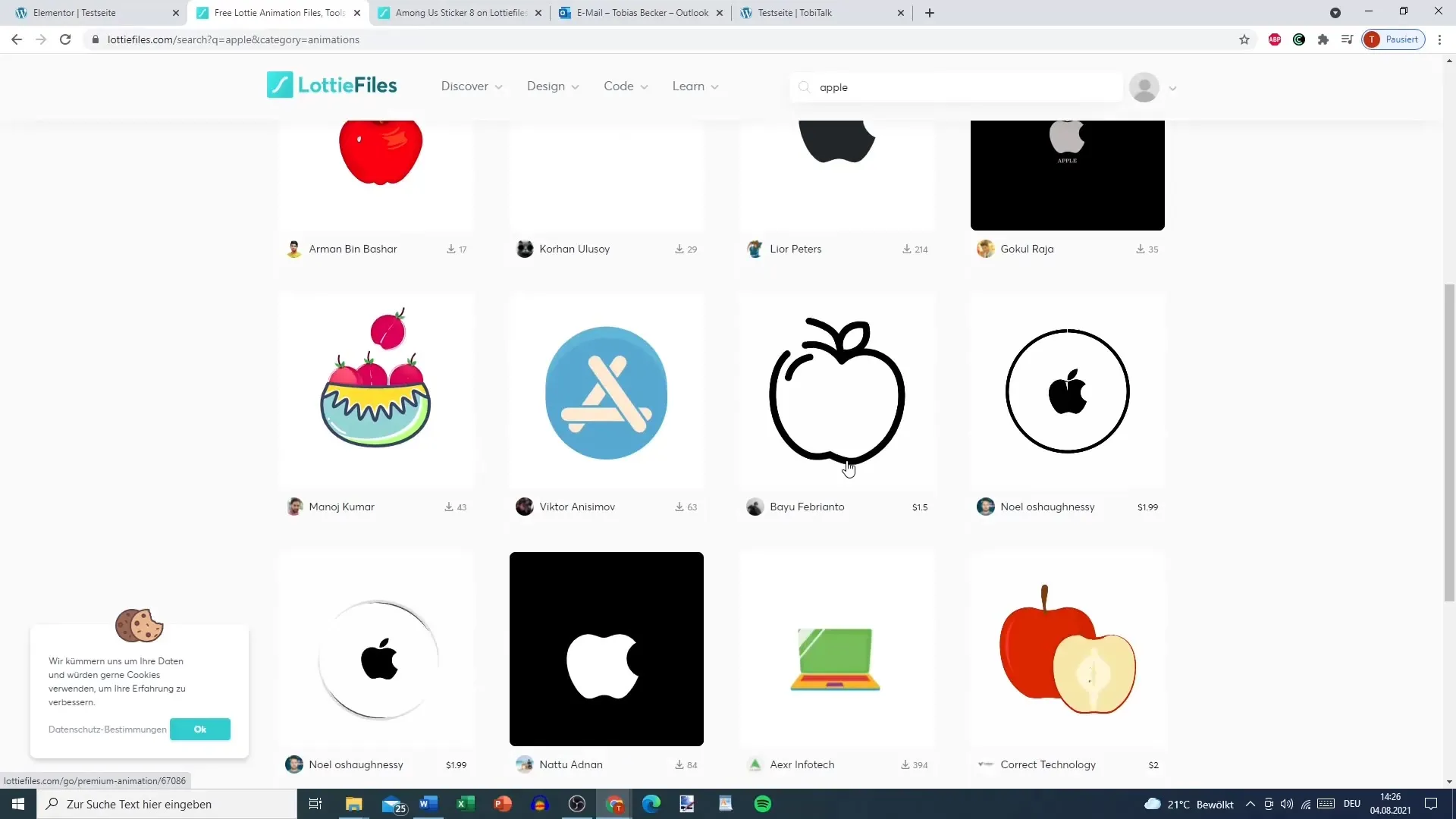Screen dimensions: 1456x819
Task: Open the notification center icon
Action: [x=1431, y=804]
